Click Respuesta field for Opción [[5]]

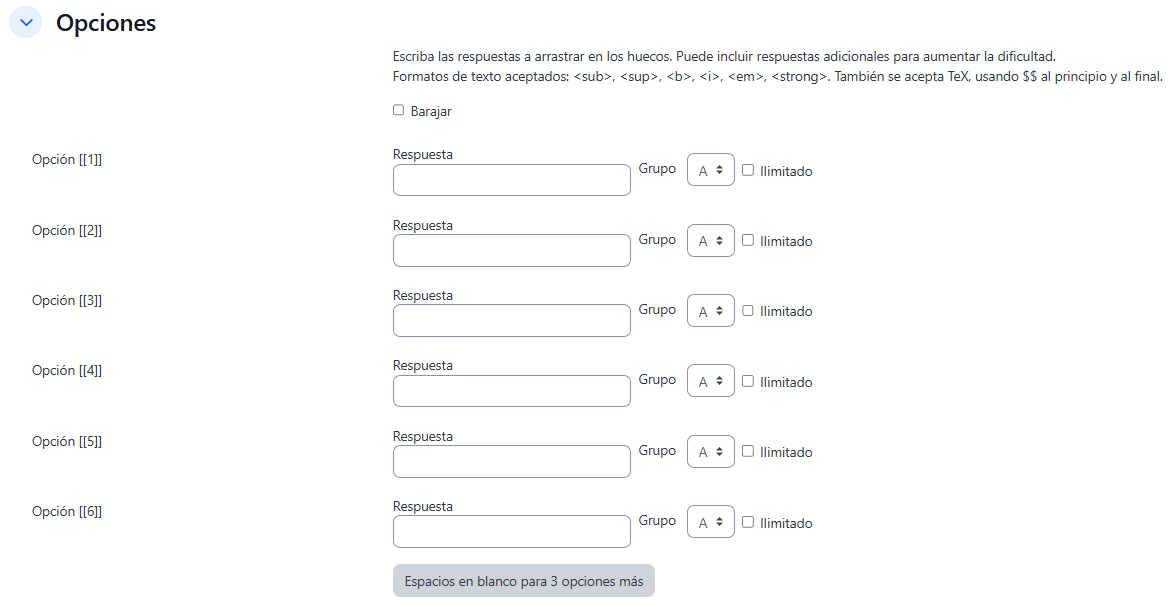(x=511, y=461)
